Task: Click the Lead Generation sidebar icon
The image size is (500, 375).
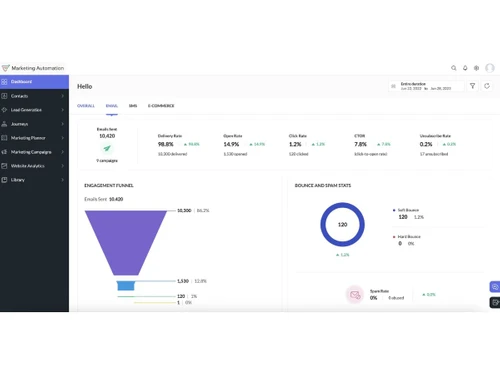Action: pyautogui.click(x=4, y=110)
